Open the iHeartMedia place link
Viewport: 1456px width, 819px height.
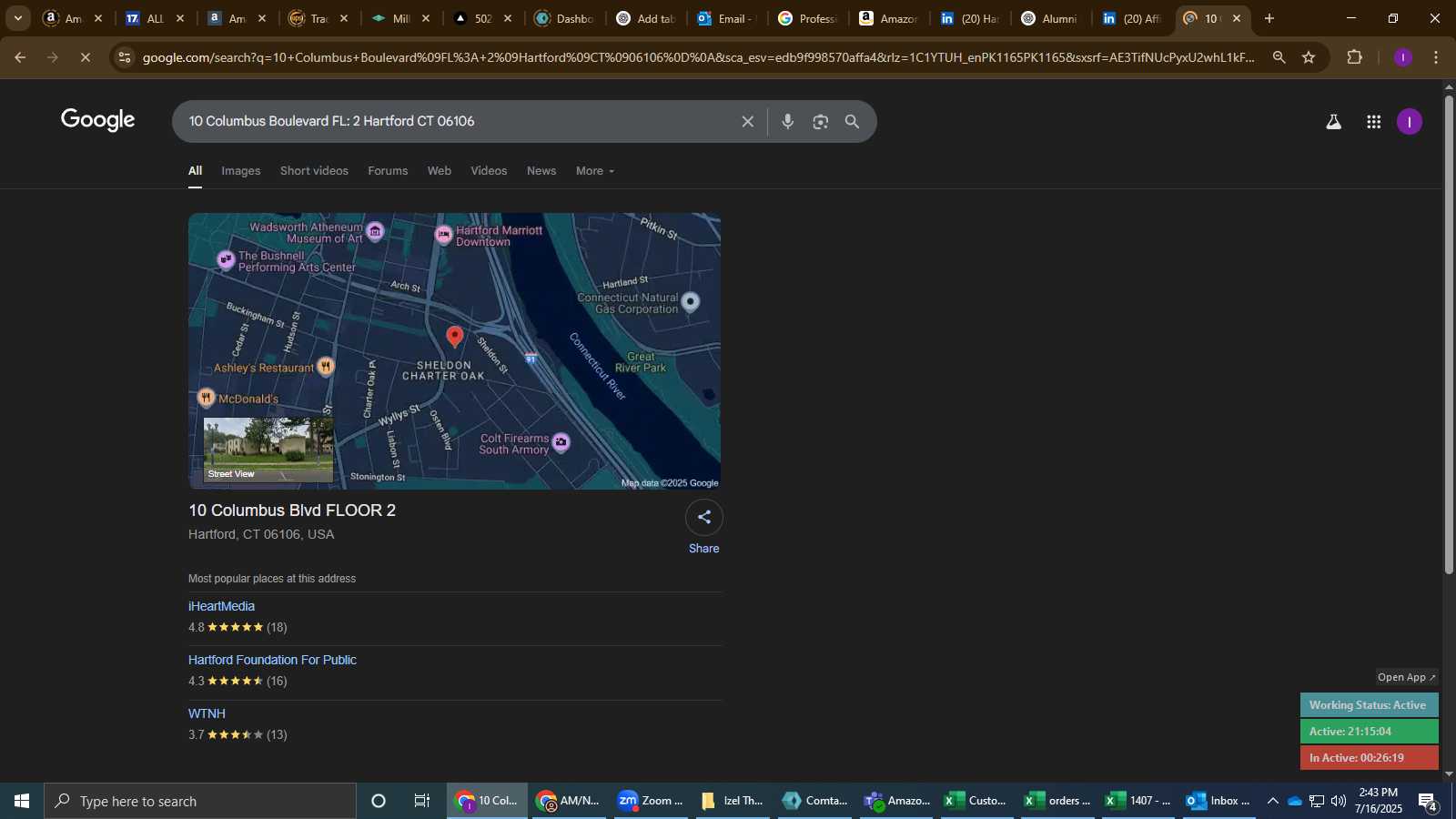[221, 606]
